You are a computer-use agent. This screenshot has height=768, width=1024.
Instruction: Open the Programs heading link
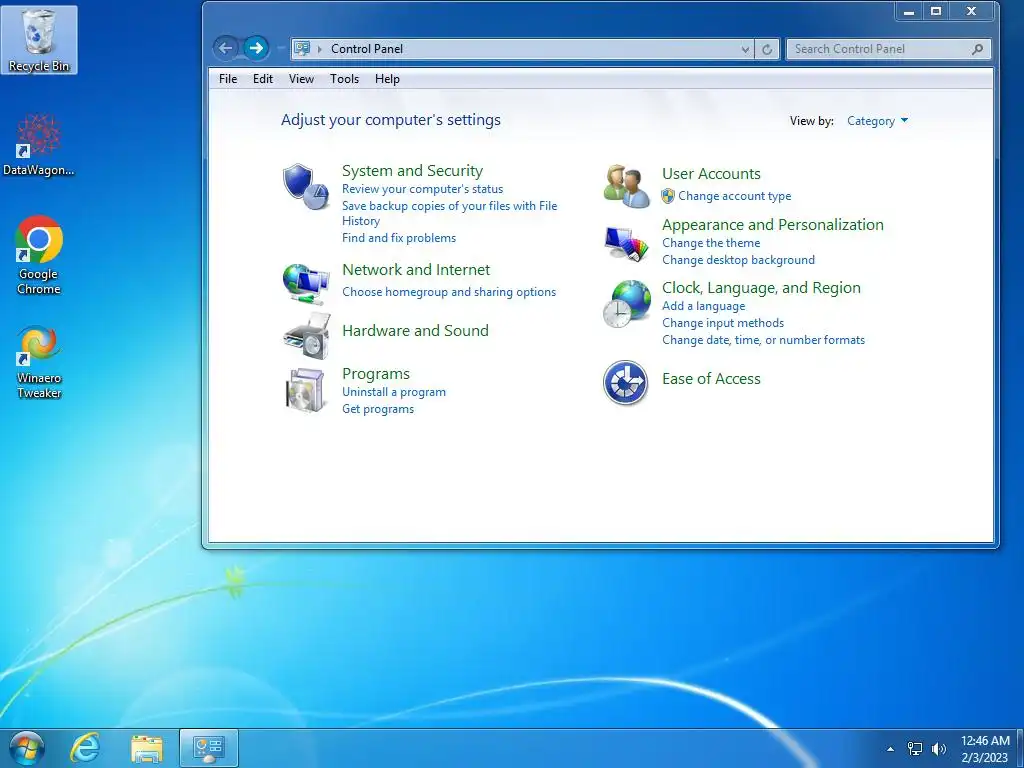pyautogui.click(x=376, y=374)
